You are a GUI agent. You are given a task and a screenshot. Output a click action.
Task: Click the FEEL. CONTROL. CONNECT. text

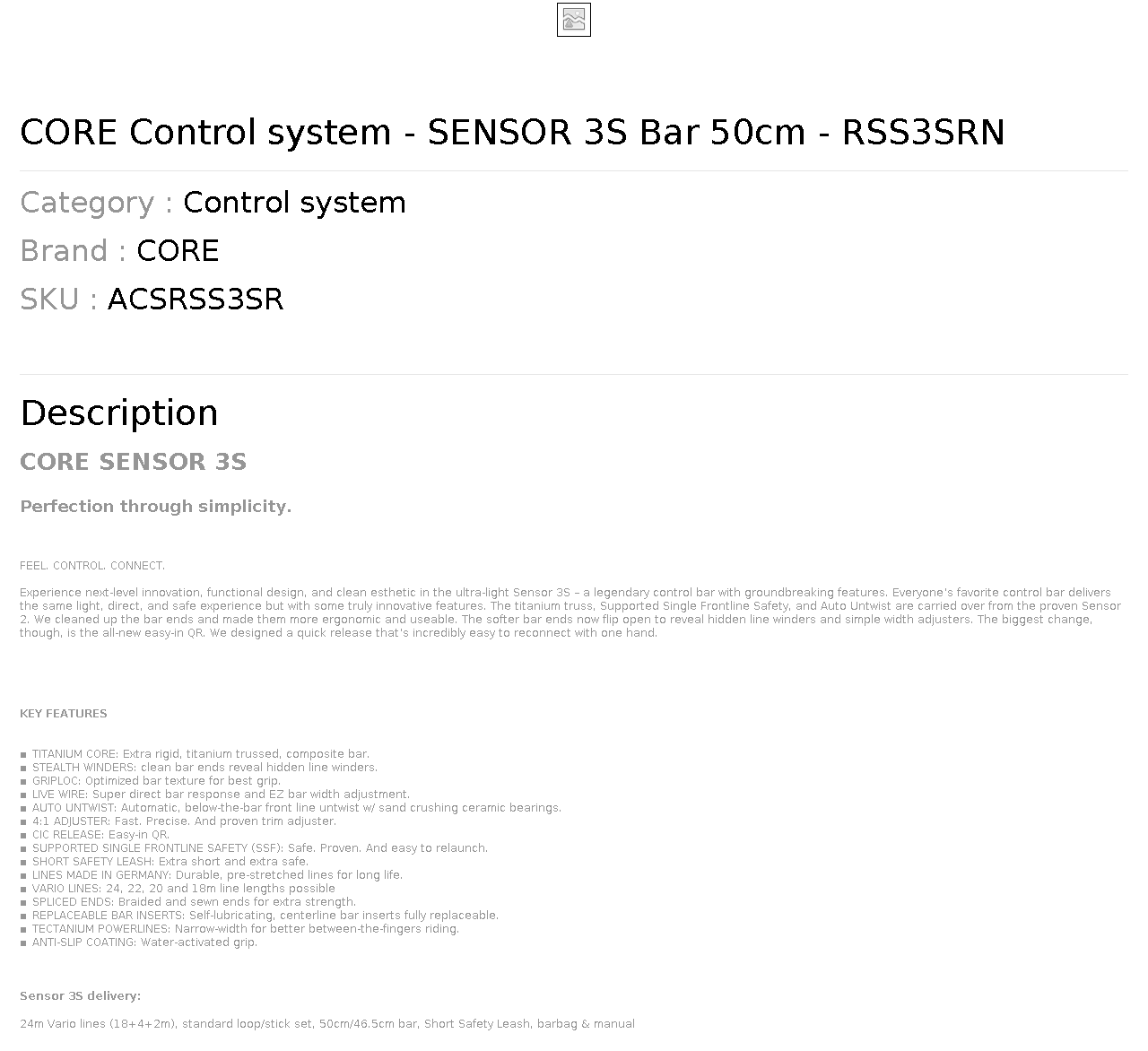(x=92, y=566)
